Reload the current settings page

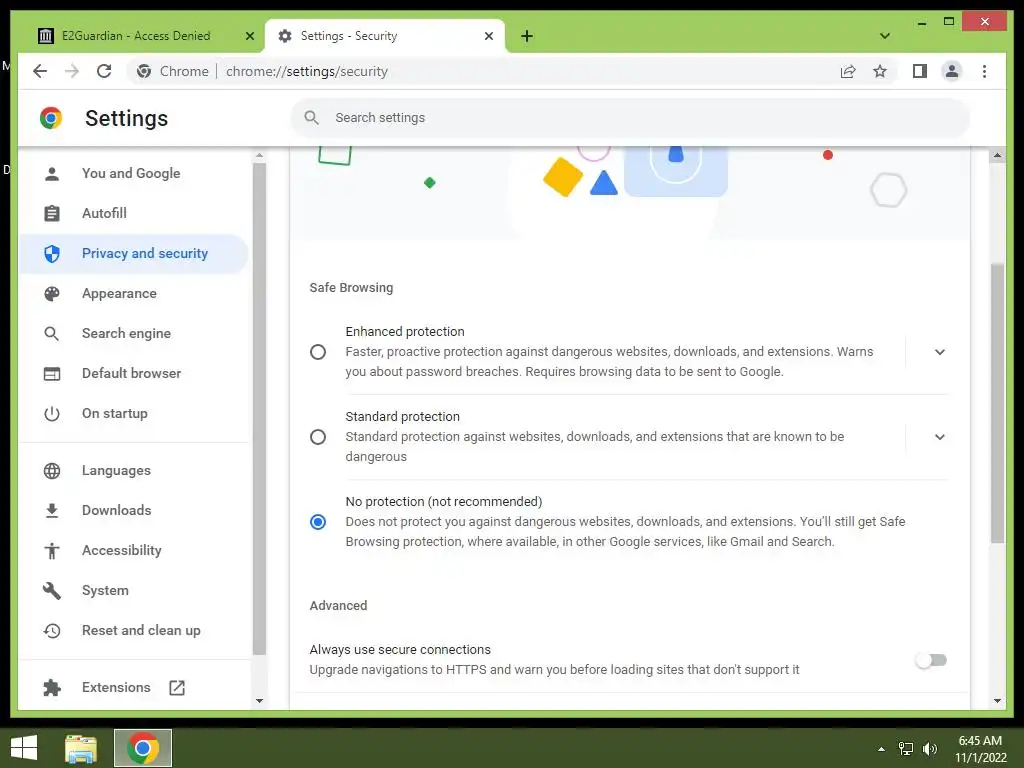(104, 71)
